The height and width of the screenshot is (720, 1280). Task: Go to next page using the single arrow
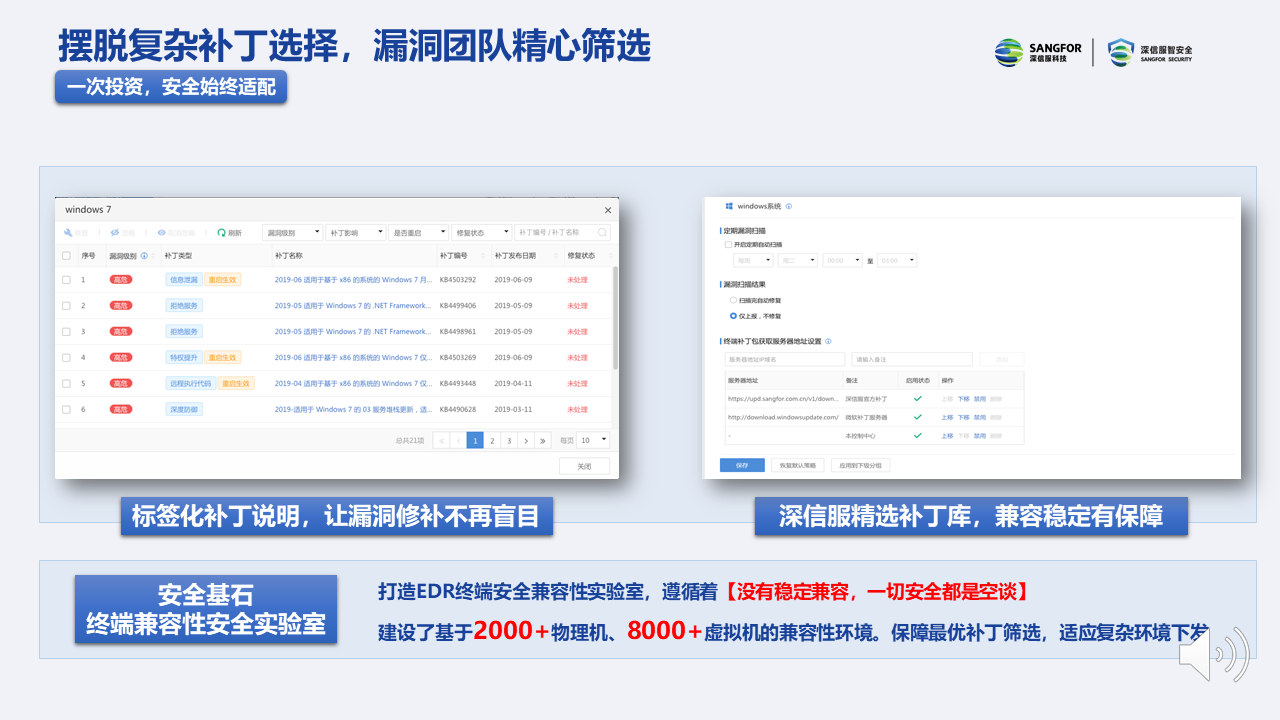pyautogui.click(x=526, y=440)
